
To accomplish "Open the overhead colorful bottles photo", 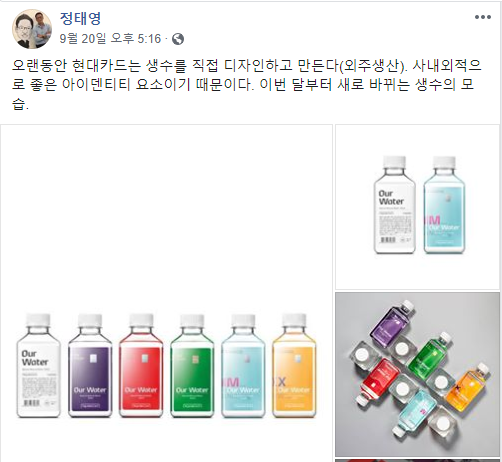I will [417, 374].
